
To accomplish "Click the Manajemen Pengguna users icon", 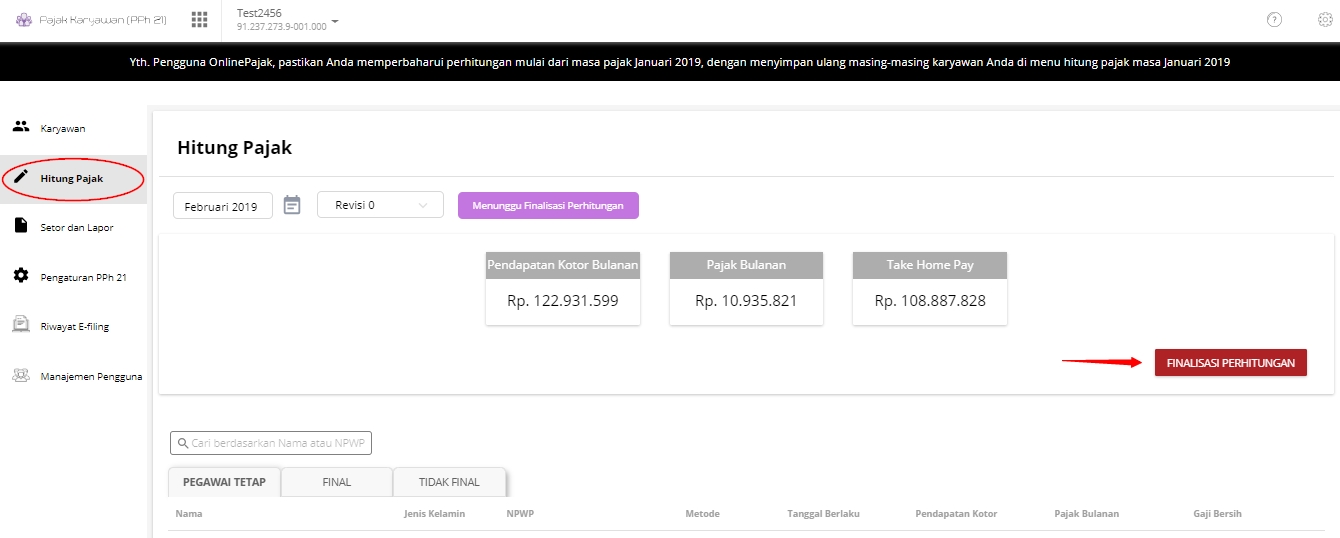I will (20, 376).
